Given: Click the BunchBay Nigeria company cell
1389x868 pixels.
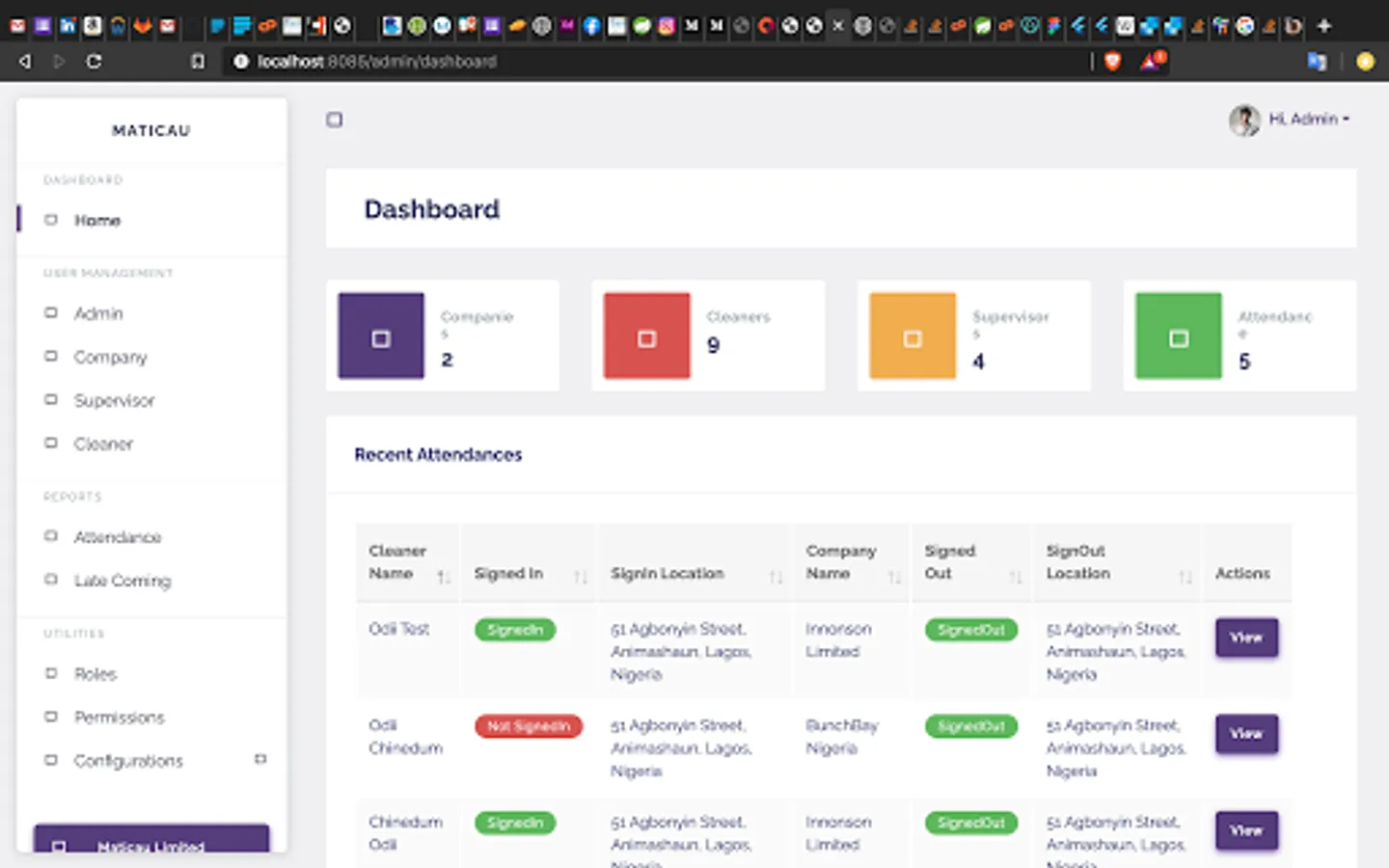Looking at the screenshot, I should pyautogui.click(x=842, y=737).
